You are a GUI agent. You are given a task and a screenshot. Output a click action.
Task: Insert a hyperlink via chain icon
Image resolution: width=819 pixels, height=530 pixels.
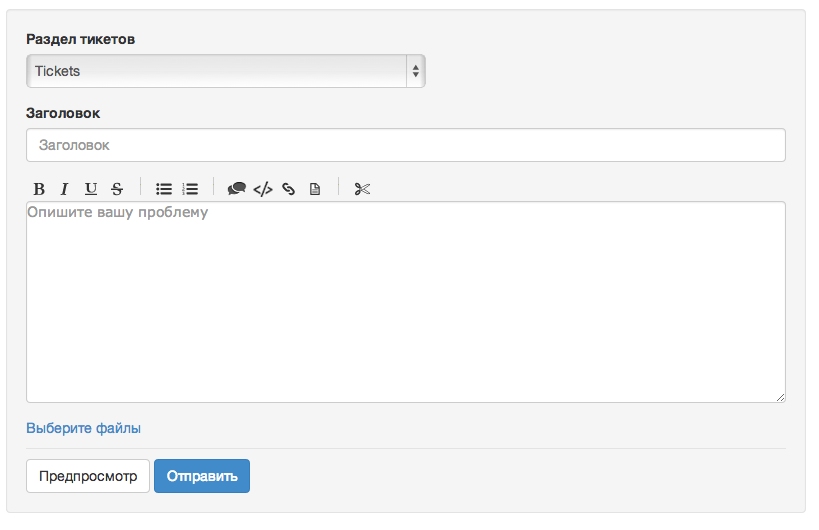click(289, 188)
